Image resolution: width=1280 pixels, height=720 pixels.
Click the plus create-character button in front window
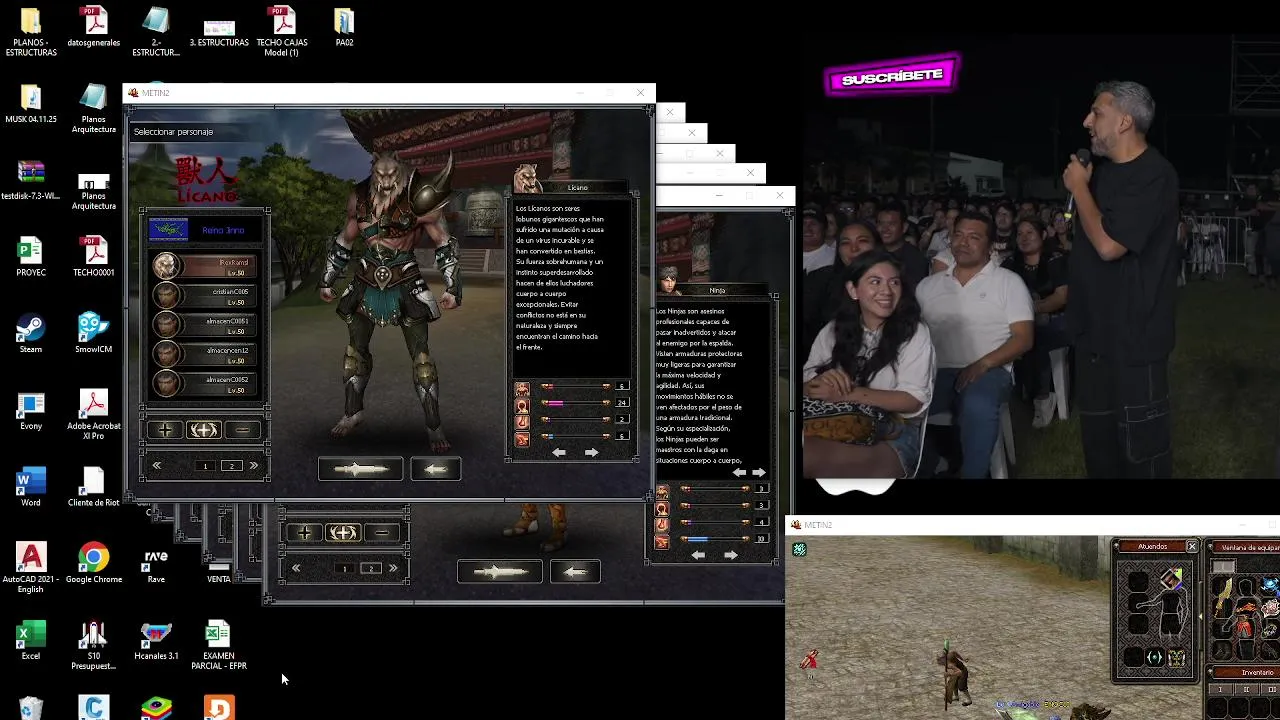tap(165, 430)
